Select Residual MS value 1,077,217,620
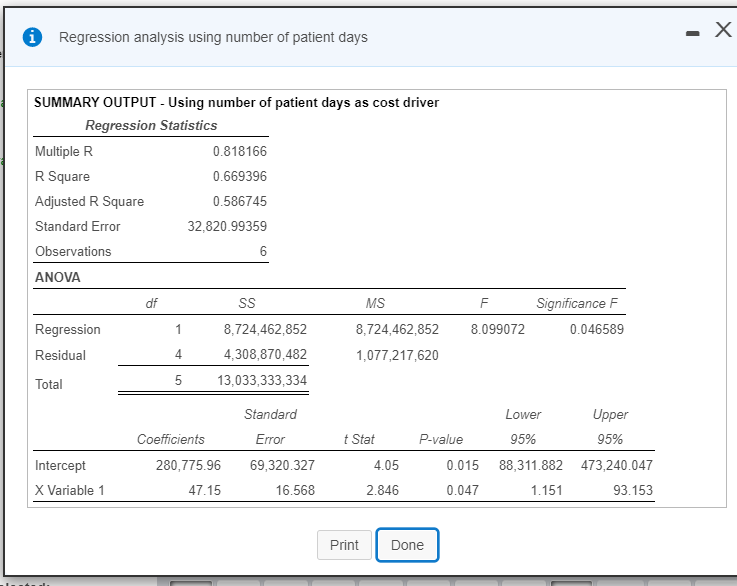The image size is (737, 586). point(397,355)
